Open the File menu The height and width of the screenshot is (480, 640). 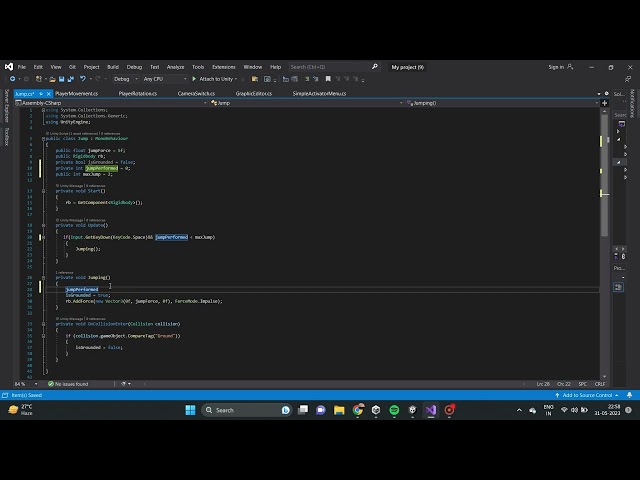coord(22,67)
